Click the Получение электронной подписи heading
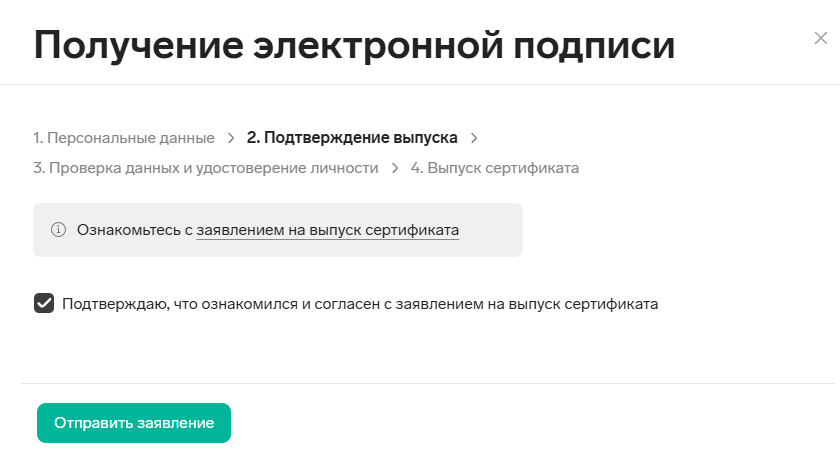The width and height of the screenshot is (840, 464). point(354,45)
